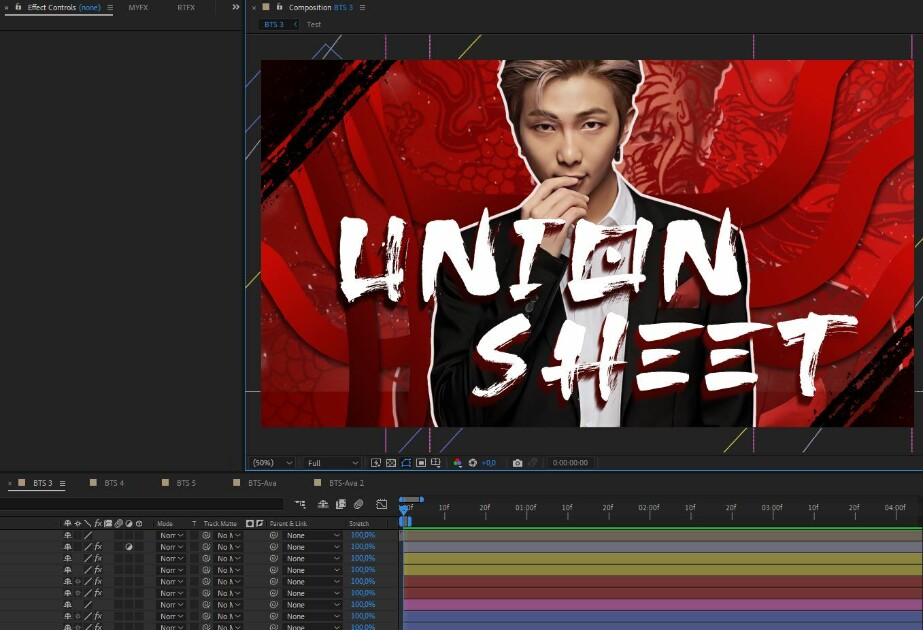Open Track Matte dropdown of pink layer

(228, 605)
